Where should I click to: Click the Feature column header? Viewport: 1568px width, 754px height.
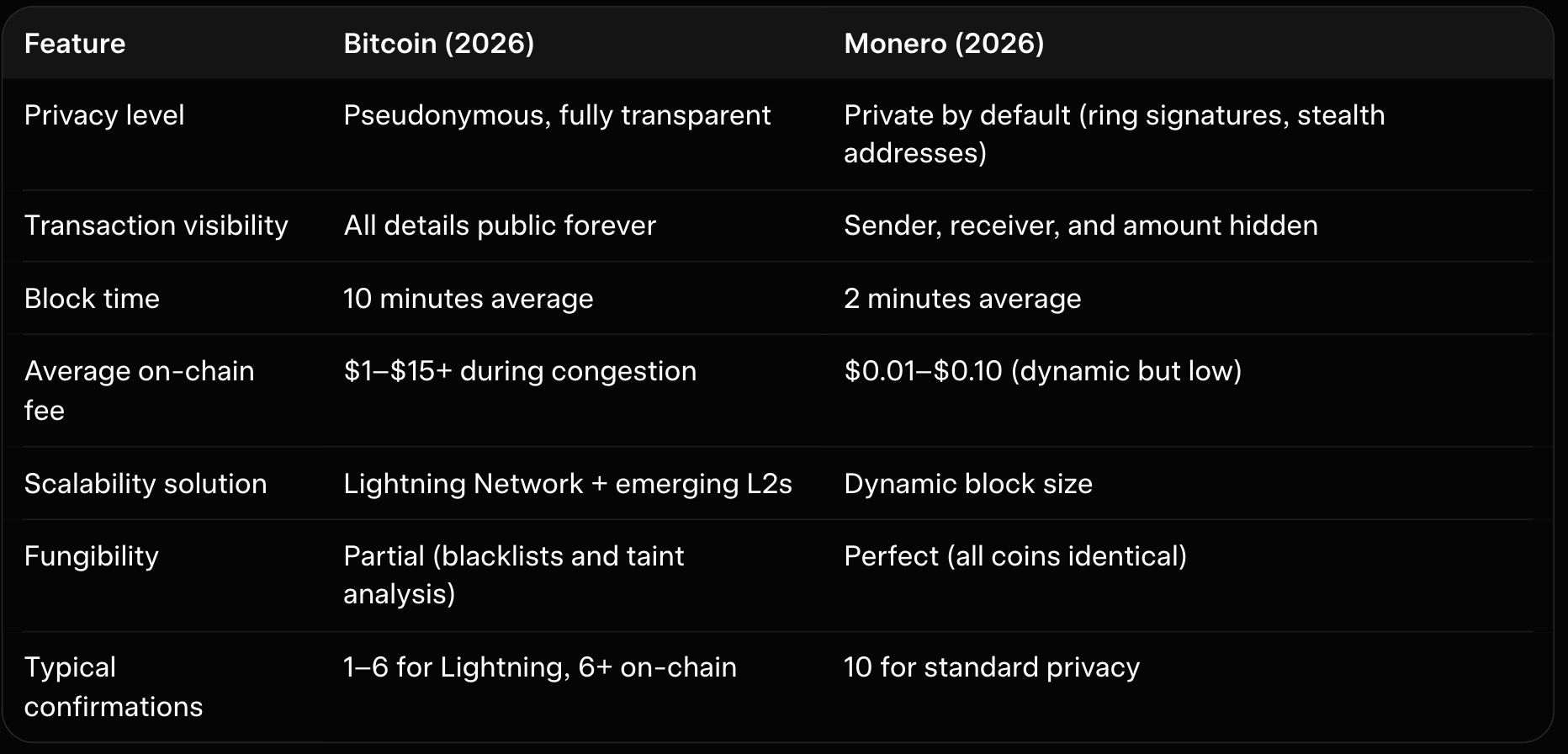pos(75,44)
